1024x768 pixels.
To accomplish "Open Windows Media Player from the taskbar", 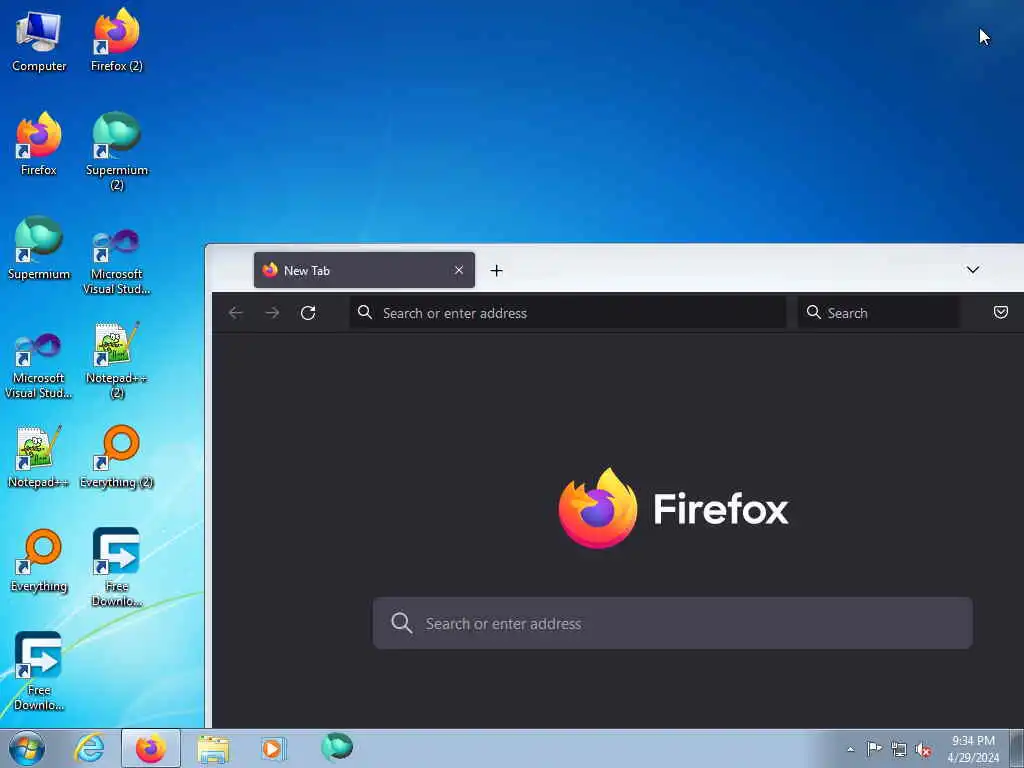I will point(274,748).
